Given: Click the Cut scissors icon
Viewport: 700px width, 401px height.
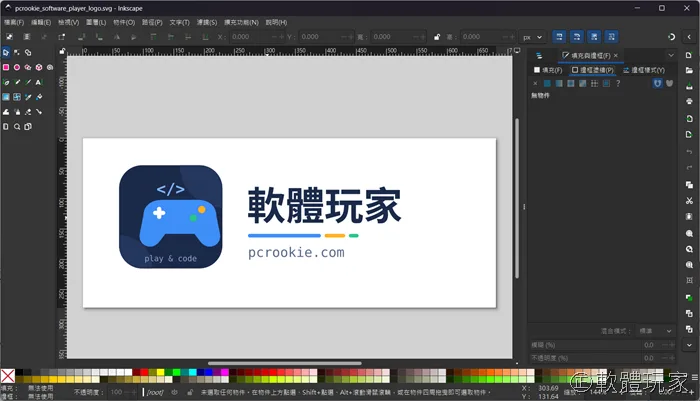Looking at the screenshot, I should coord(689,200).
